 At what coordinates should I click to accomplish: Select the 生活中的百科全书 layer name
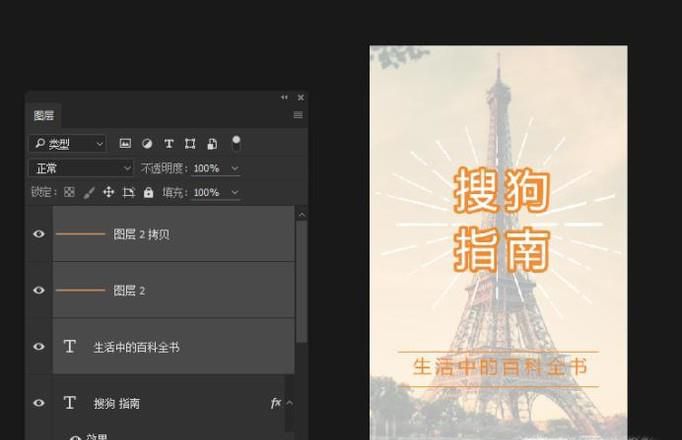(x=136, y=347)
